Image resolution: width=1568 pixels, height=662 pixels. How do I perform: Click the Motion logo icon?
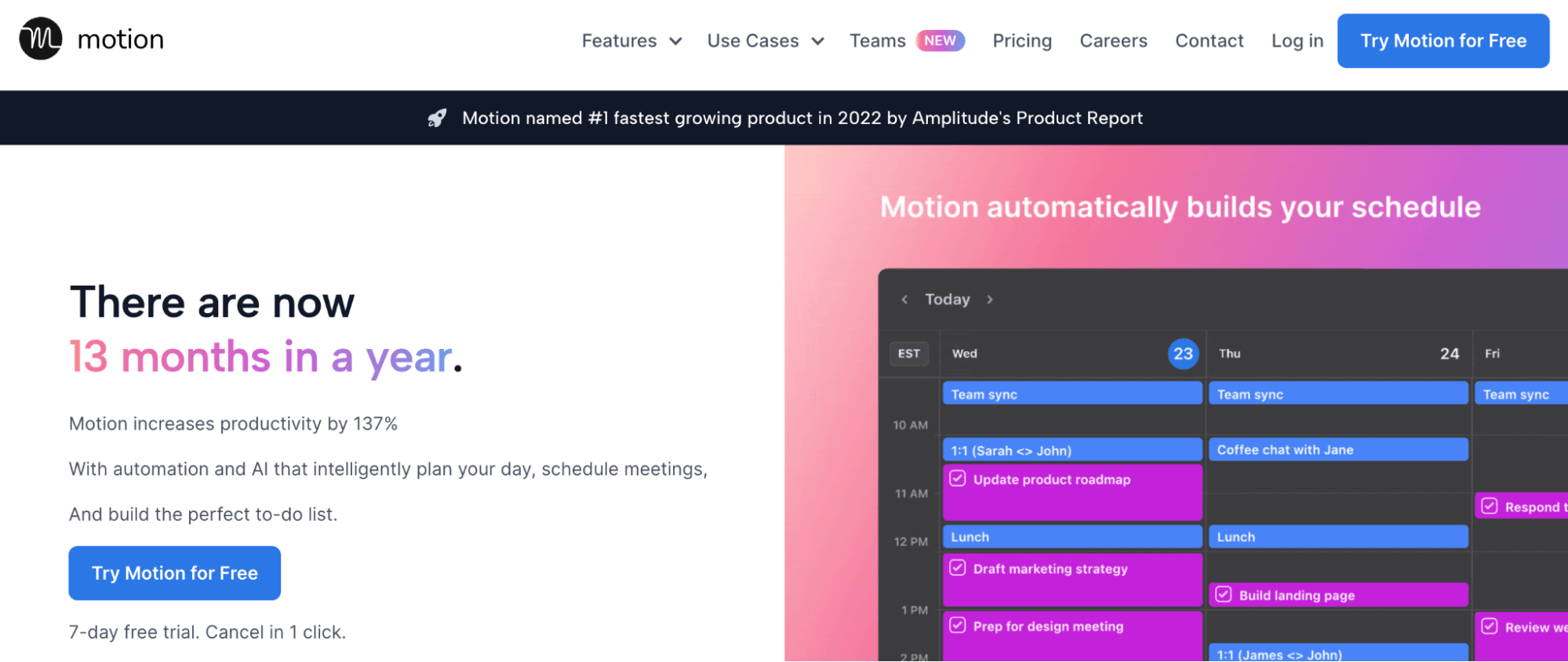pos(41,39)
